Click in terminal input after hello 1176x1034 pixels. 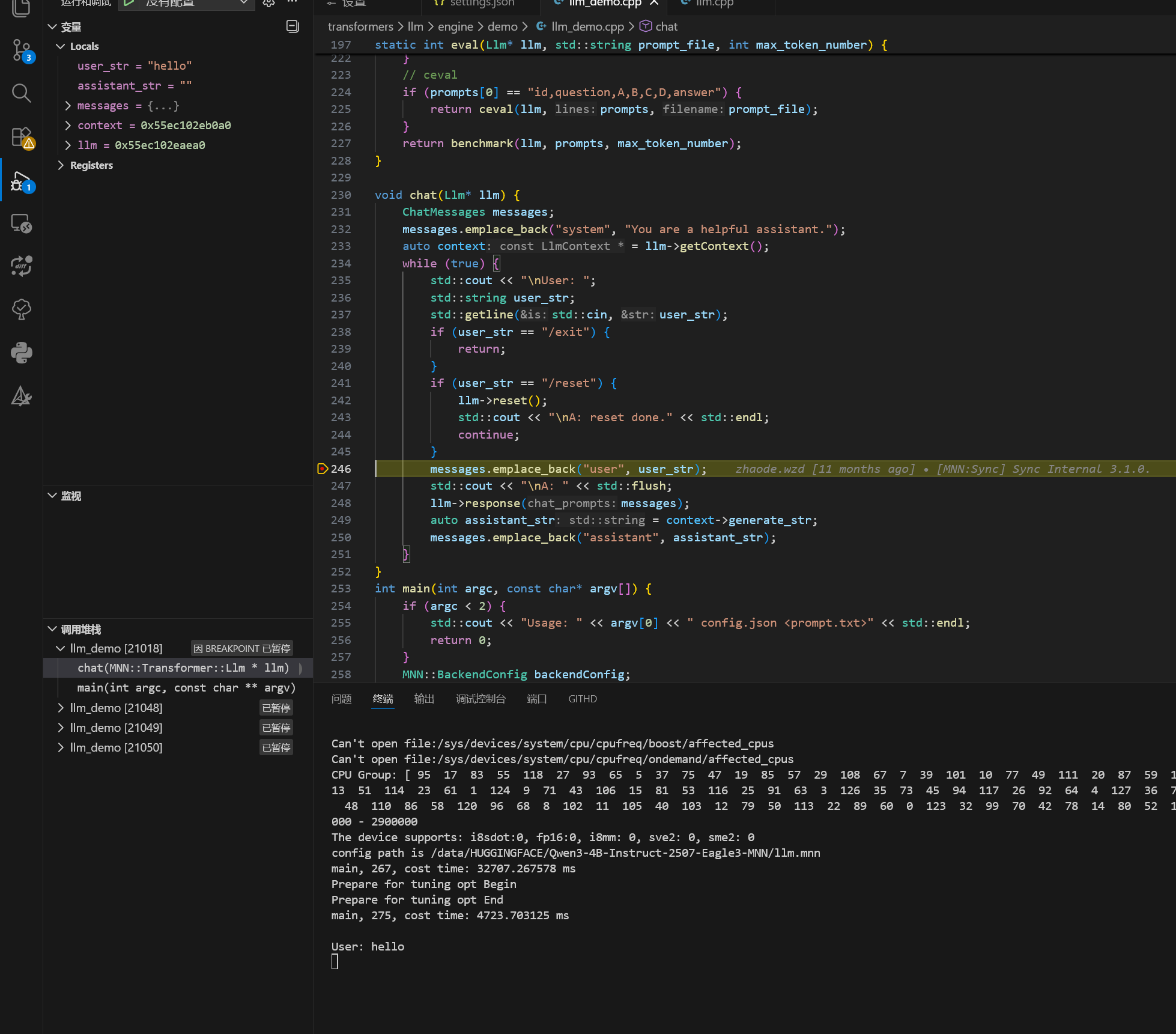pos(335,962)
